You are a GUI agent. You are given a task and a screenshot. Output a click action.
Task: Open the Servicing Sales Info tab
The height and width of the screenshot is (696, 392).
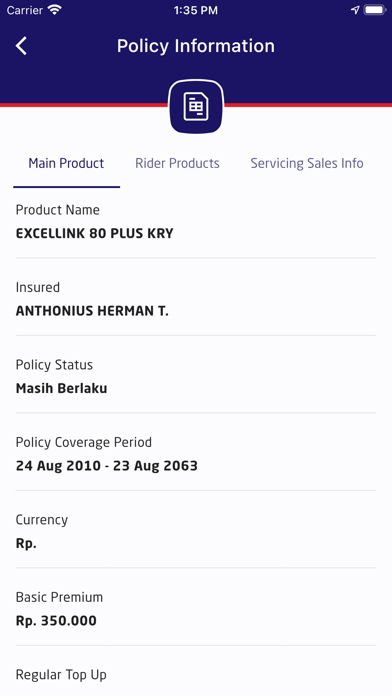click(x=307, y=163)
